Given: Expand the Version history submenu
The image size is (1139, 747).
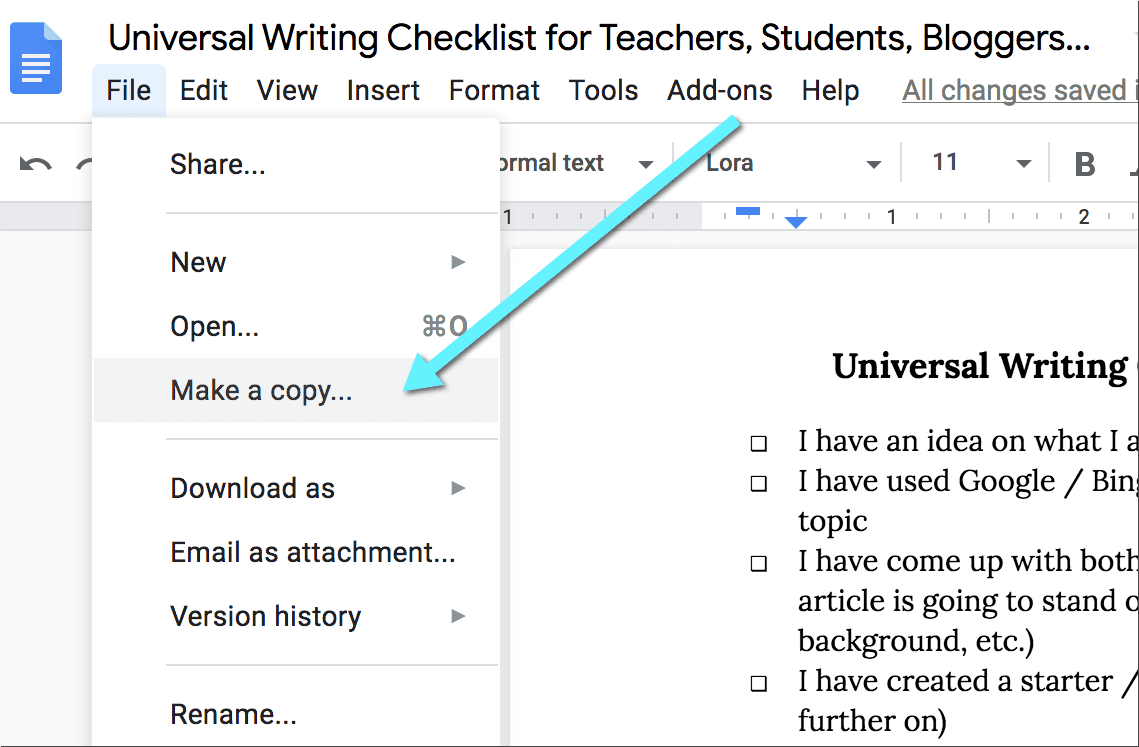Looking at the screenshot, I should (296, 616).
